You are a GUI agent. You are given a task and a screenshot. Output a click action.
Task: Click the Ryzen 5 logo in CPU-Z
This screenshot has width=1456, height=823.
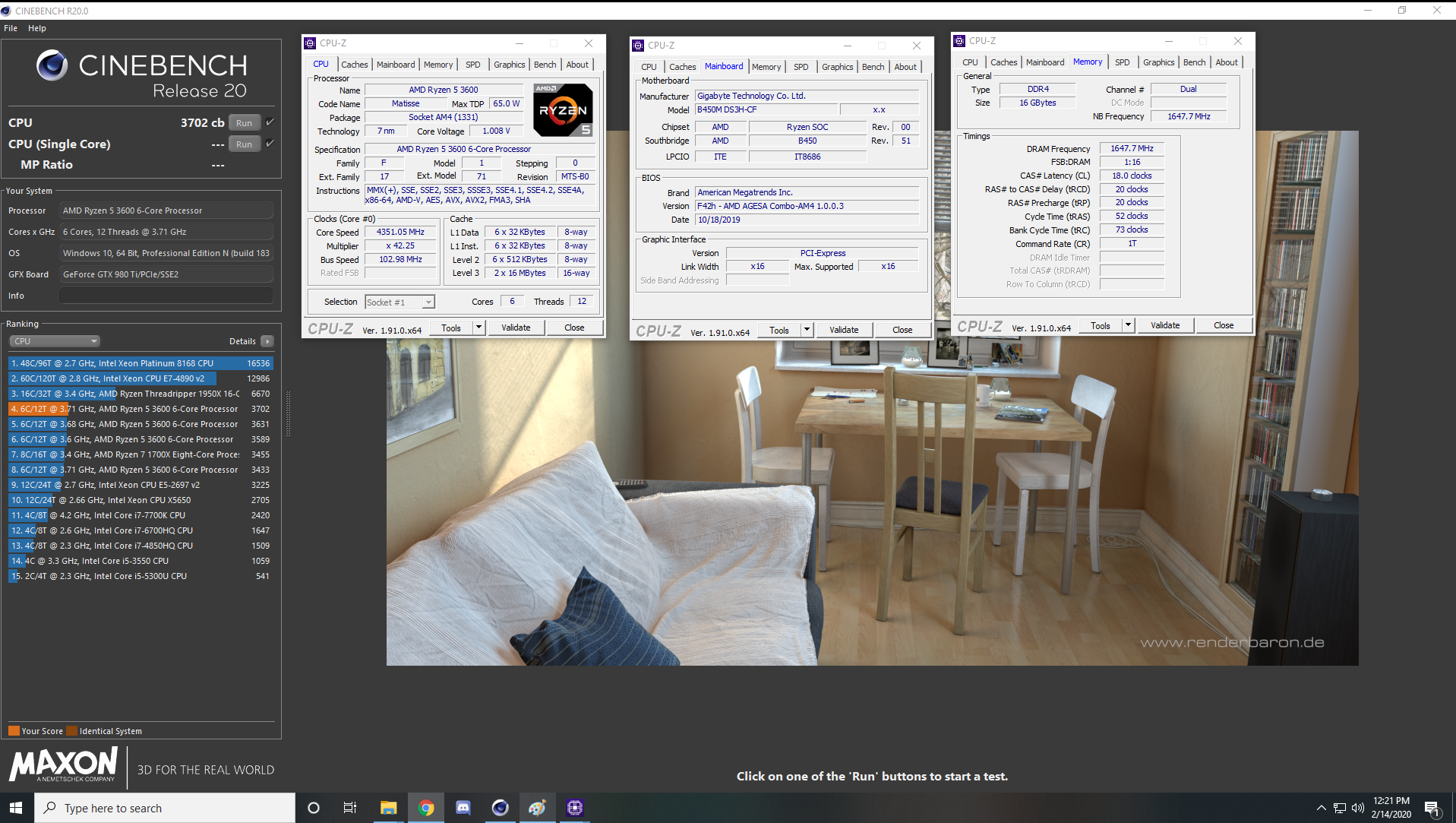pos(563,110)
